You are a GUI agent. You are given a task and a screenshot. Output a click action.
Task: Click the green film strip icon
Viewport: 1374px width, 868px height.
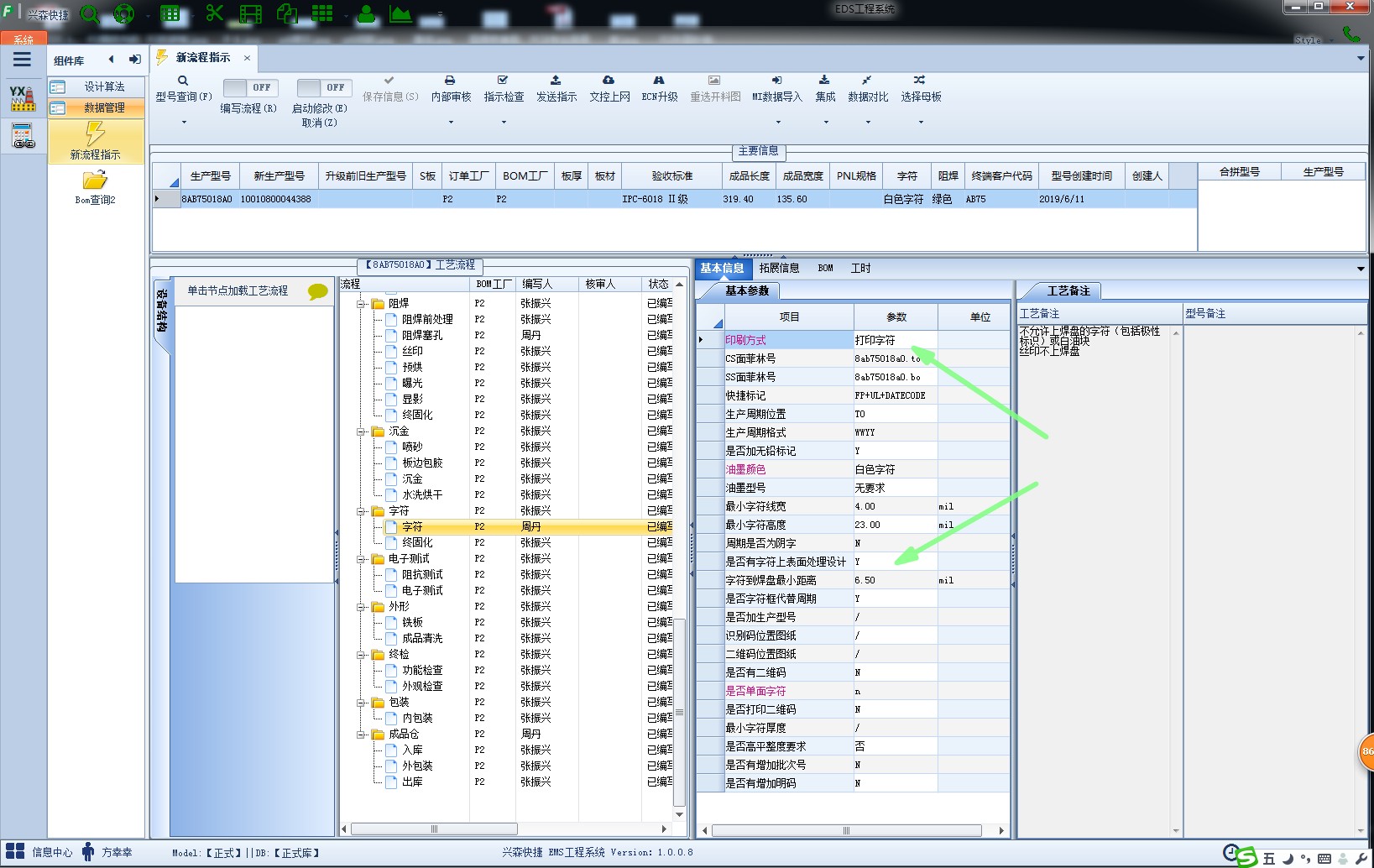(x=250, y=13)
